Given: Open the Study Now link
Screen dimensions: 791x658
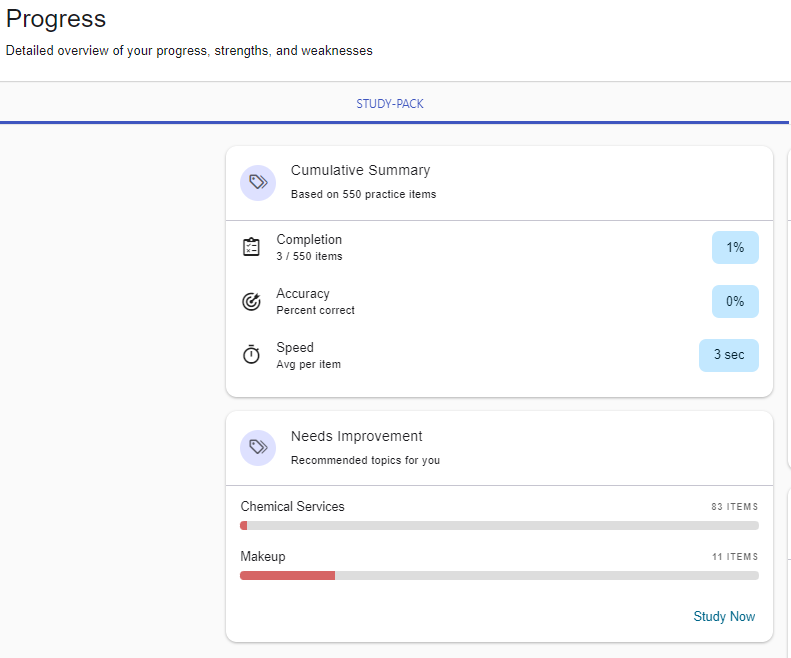Looking at the screenshot, I should click(724, 616).
